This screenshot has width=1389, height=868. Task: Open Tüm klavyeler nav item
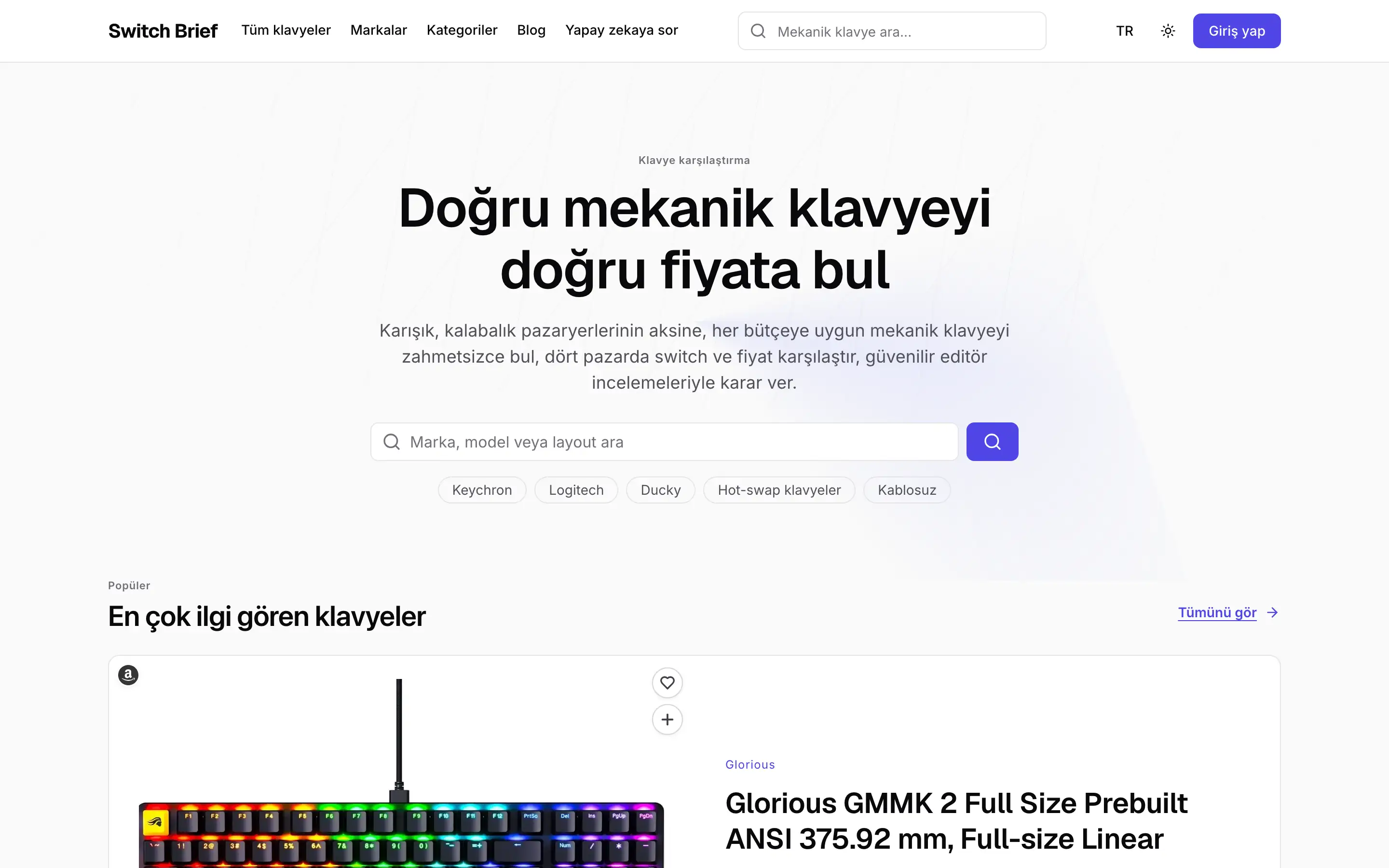pyautogui.click(x=286, y=30)
